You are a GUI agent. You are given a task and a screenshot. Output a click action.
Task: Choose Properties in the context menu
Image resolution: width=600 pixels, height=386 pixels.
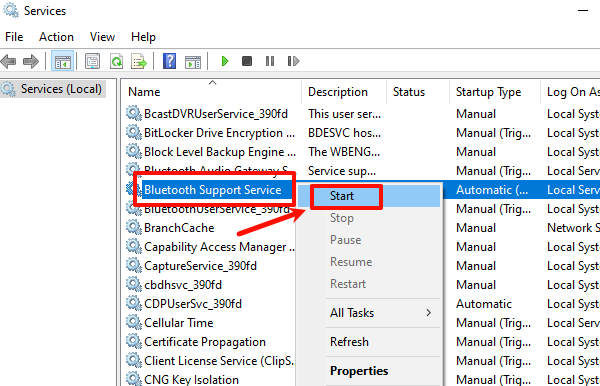[359, 371]
